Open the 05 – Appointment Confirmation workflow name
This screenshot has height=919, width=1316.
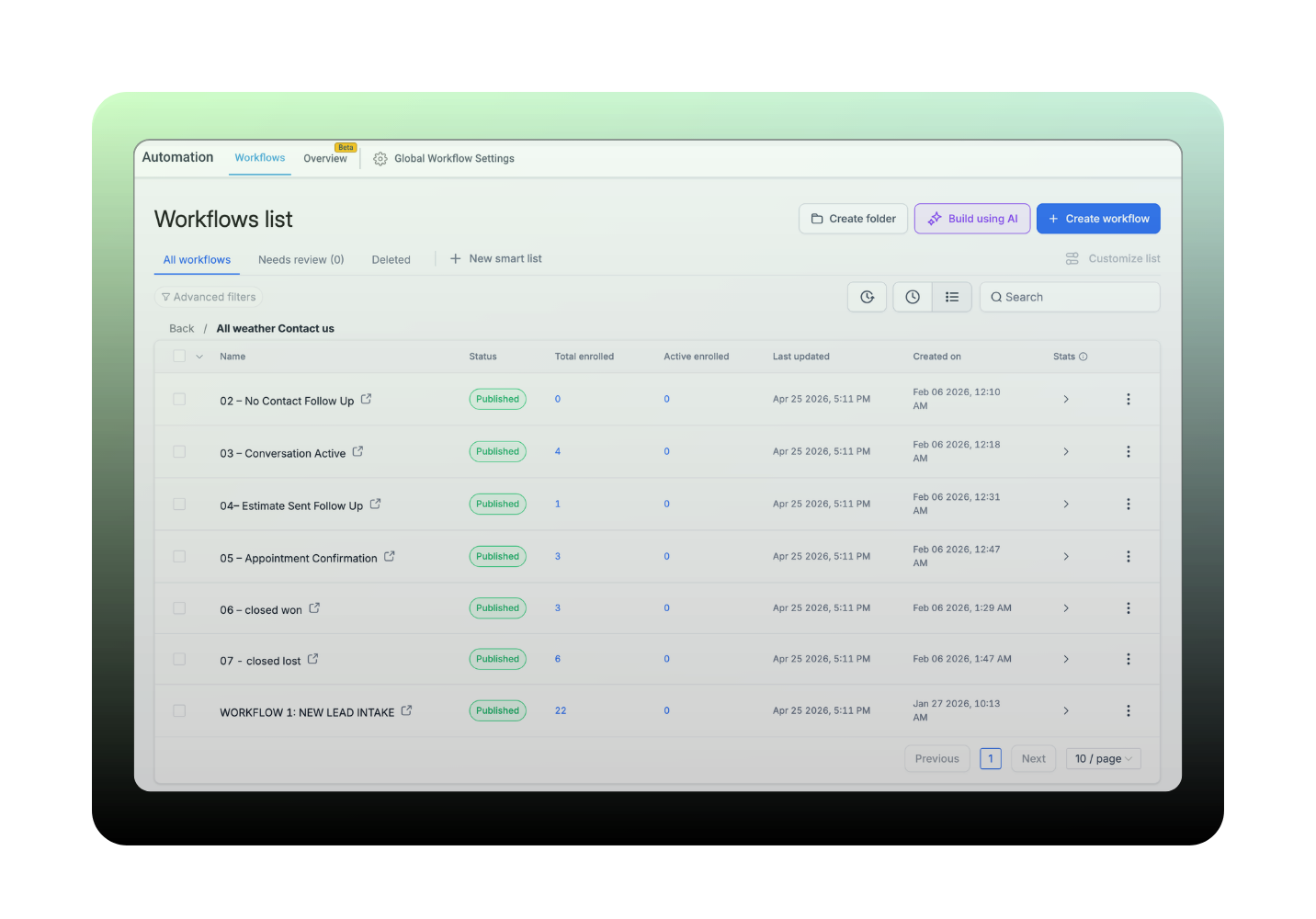[x=299, y=558]
